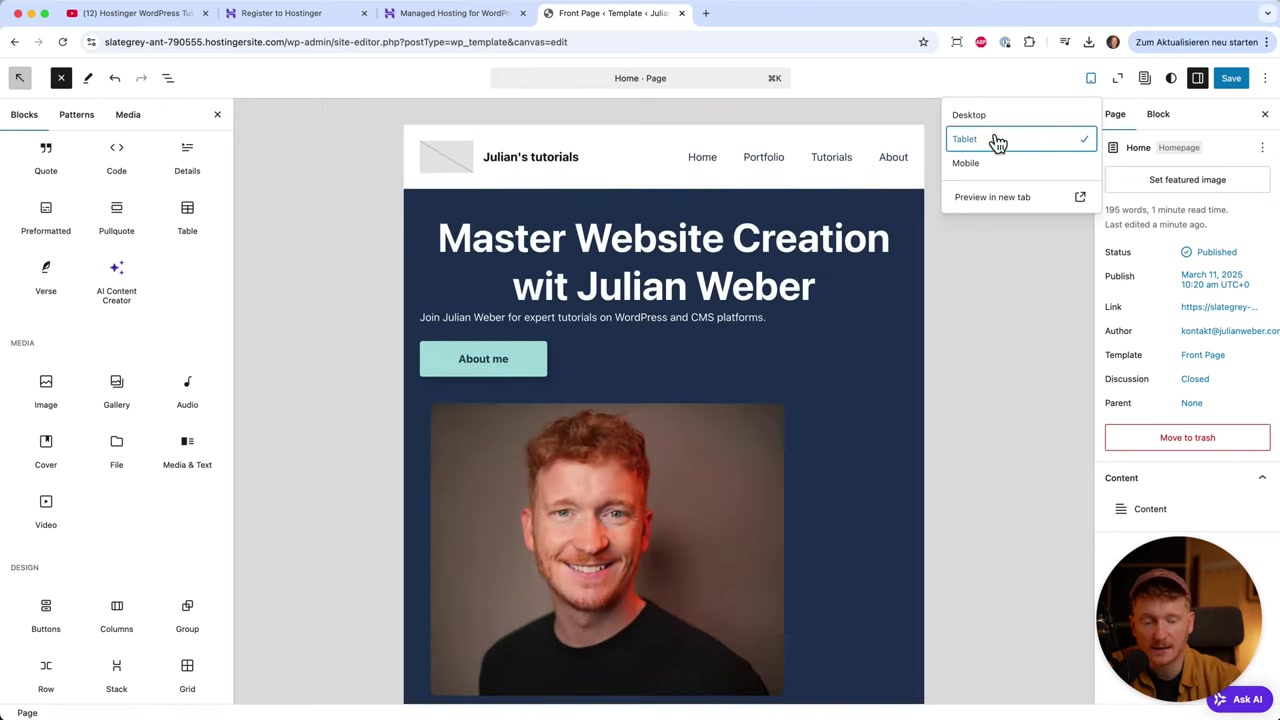Switch to the Media tab

(x=128, y=114)
